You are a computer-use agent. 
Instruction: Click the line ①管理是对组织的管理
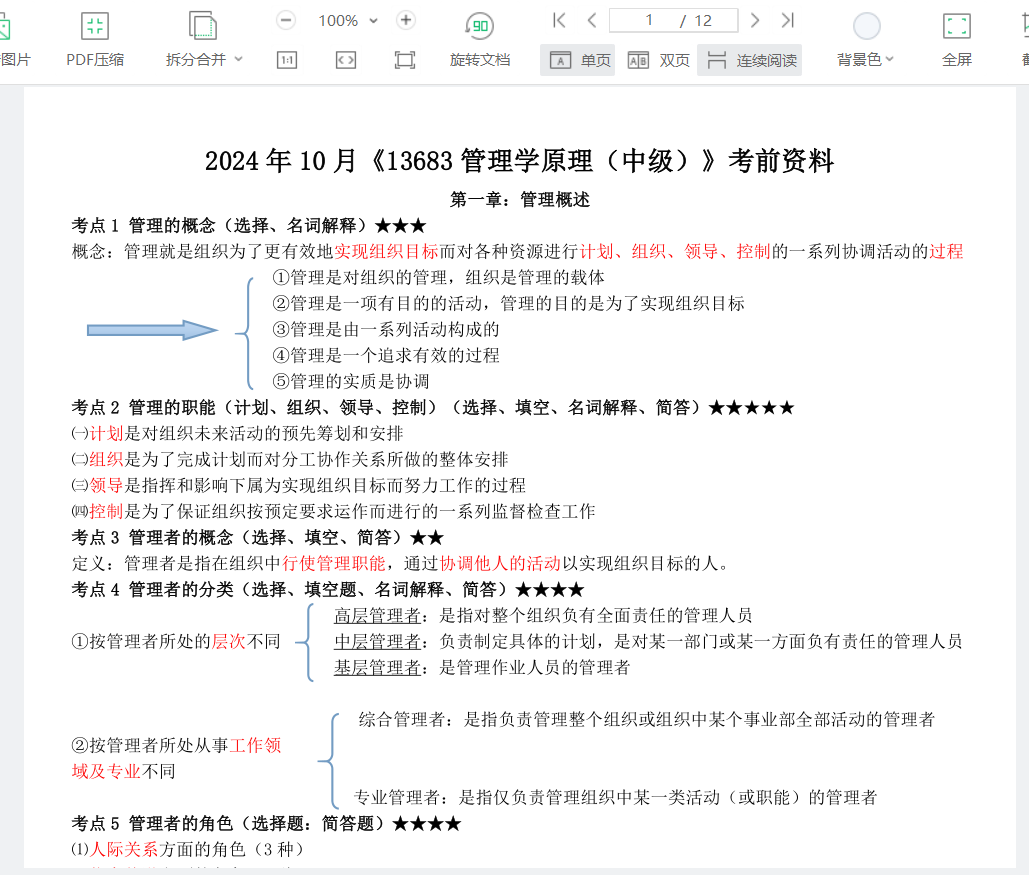(438, 278)
